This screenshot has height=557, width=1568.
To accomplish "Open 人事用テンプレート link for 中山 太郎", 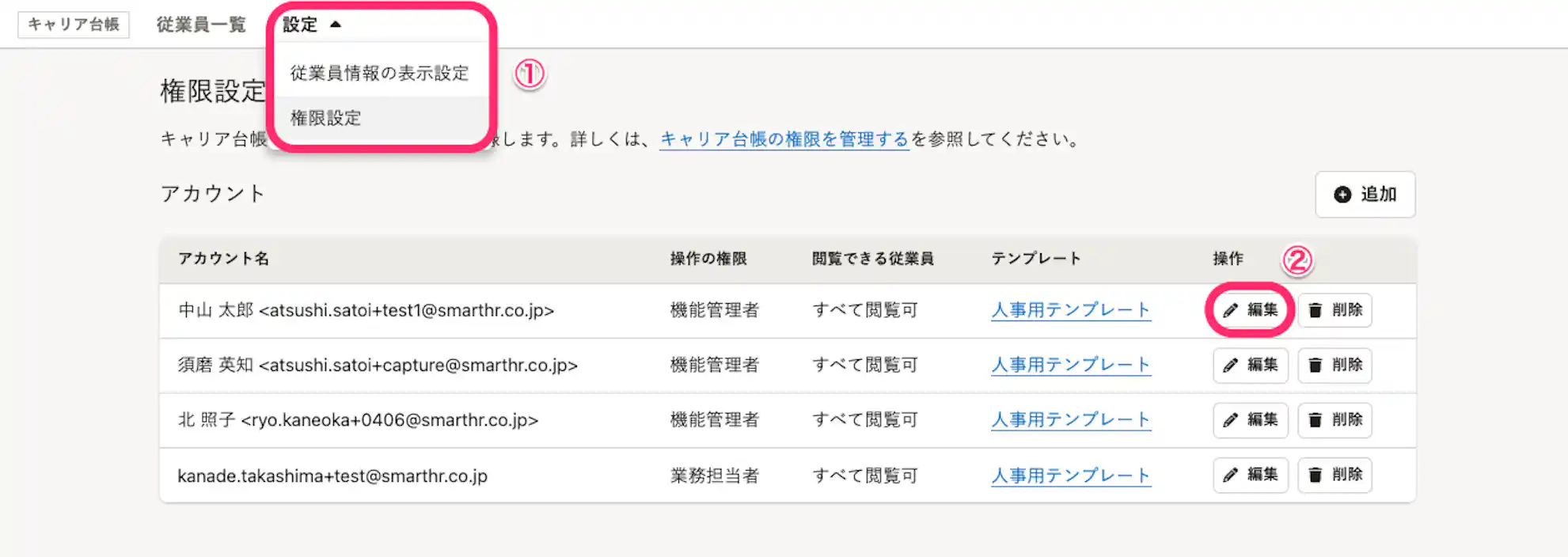I will click(x=1071, y=310).
